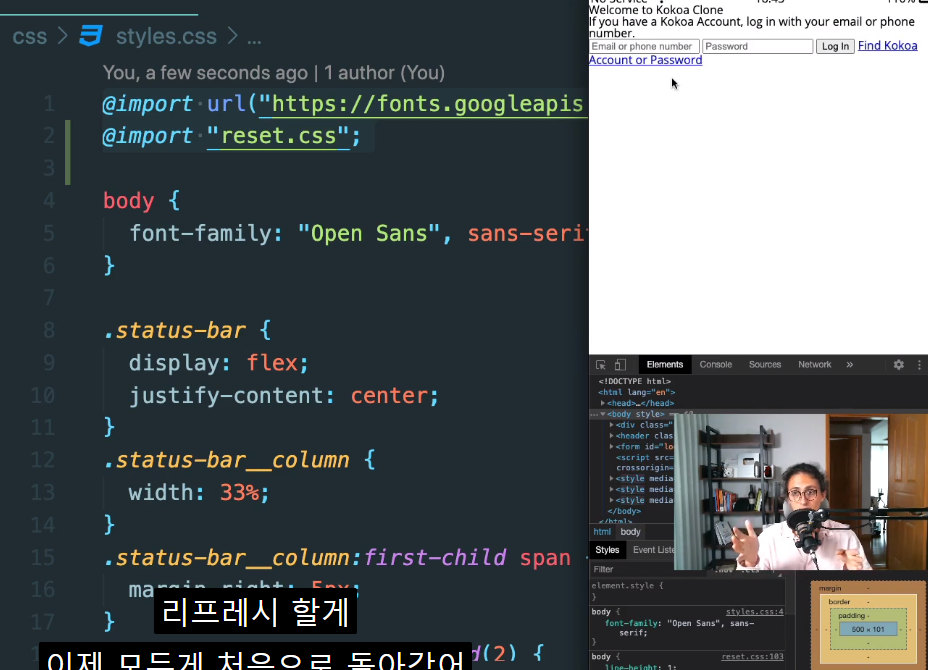Click the width: 33% value
This screenshot has height=670, width=928.
(240, 492)
